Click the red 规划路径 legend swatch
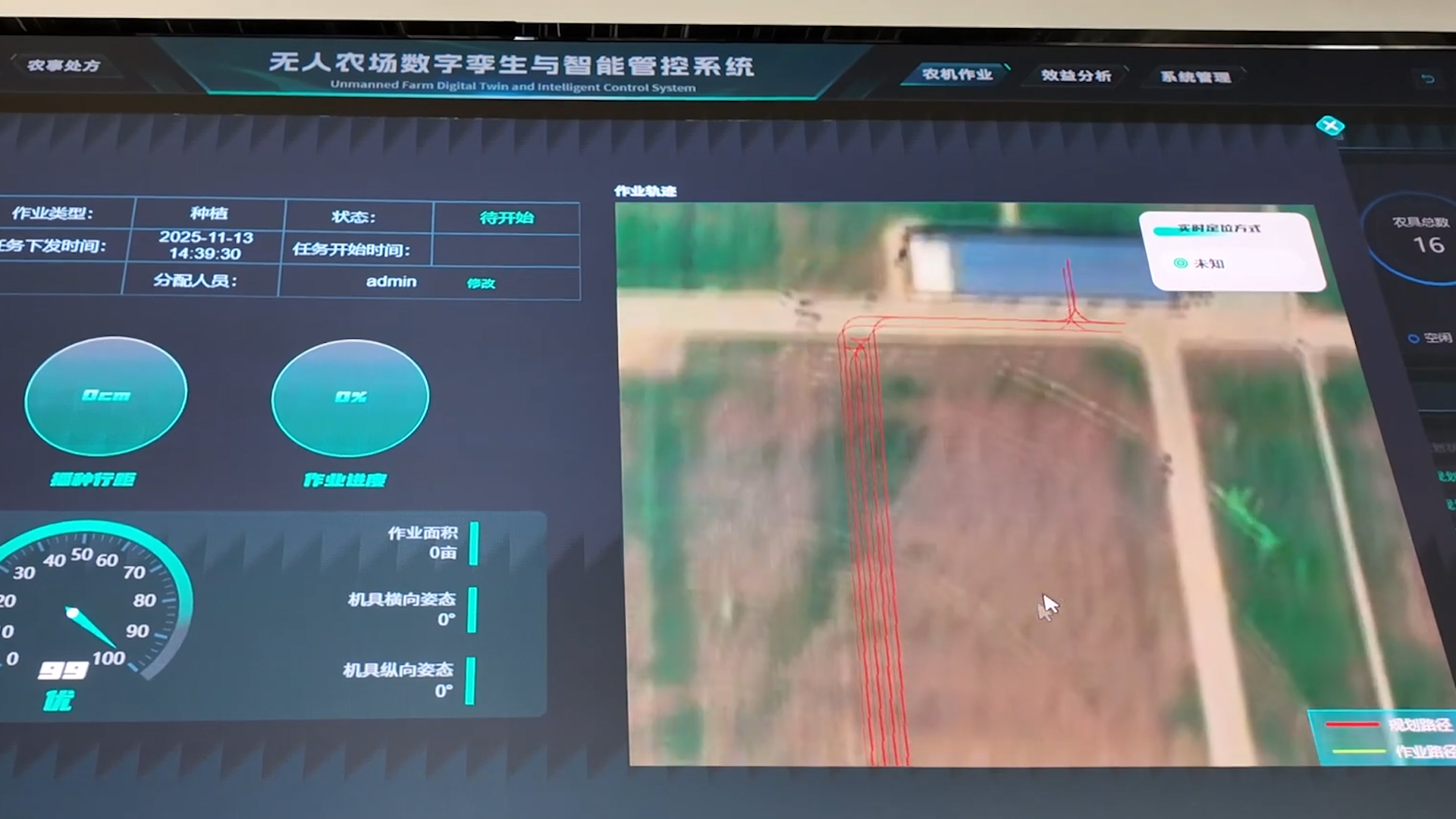Image resolution: width=1456 pixels, height=819 pixels. [1352, 725]
